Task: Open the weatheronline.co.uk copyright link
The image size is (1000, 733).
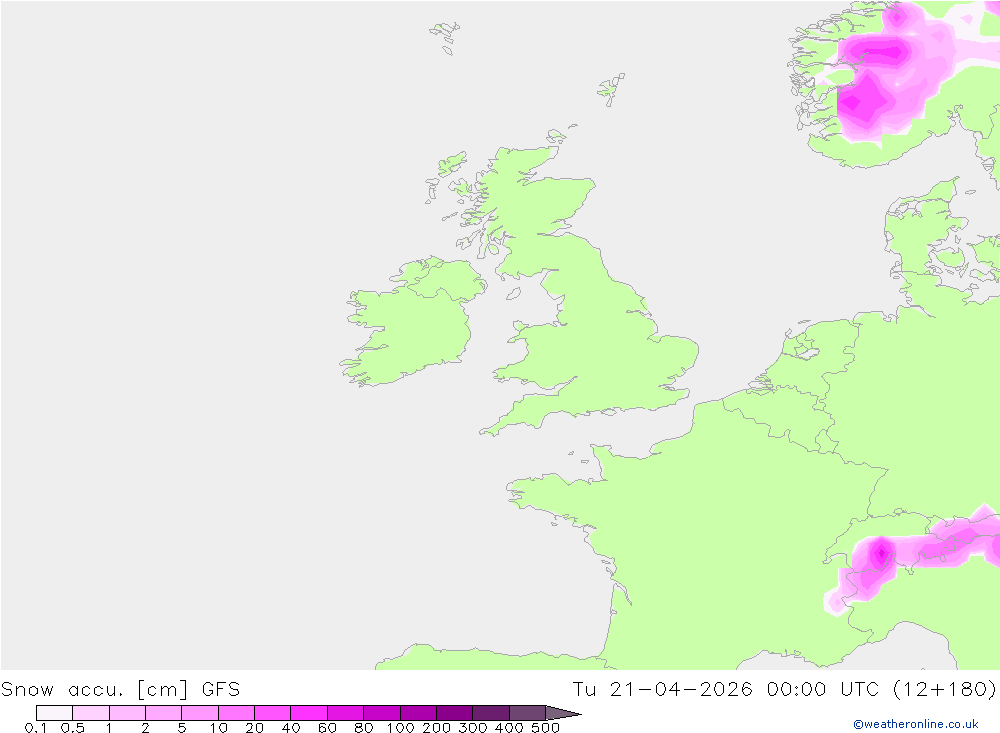Action: pos(915,724)
